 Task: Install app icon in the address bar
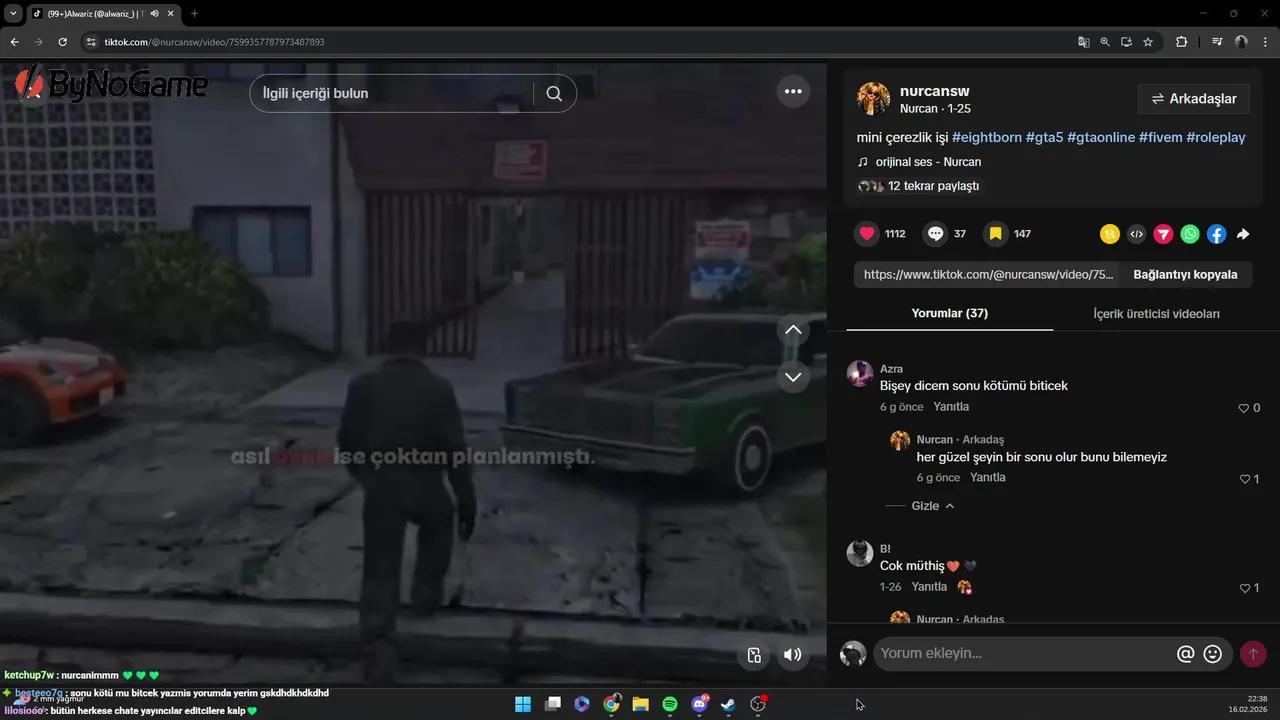coord(1126,42)
